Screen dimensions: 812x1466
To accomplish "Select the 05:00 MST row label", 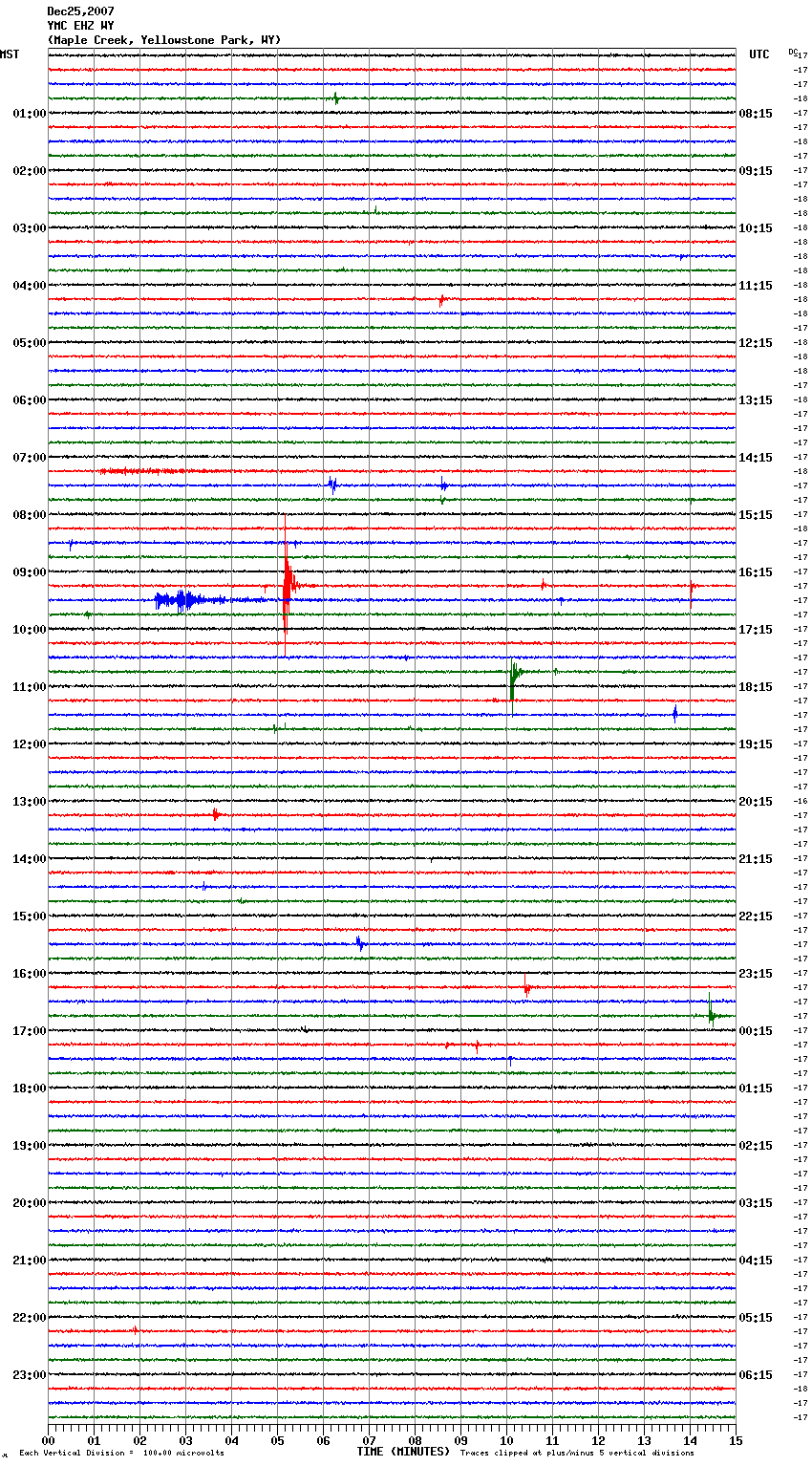I will pos(30,343).
